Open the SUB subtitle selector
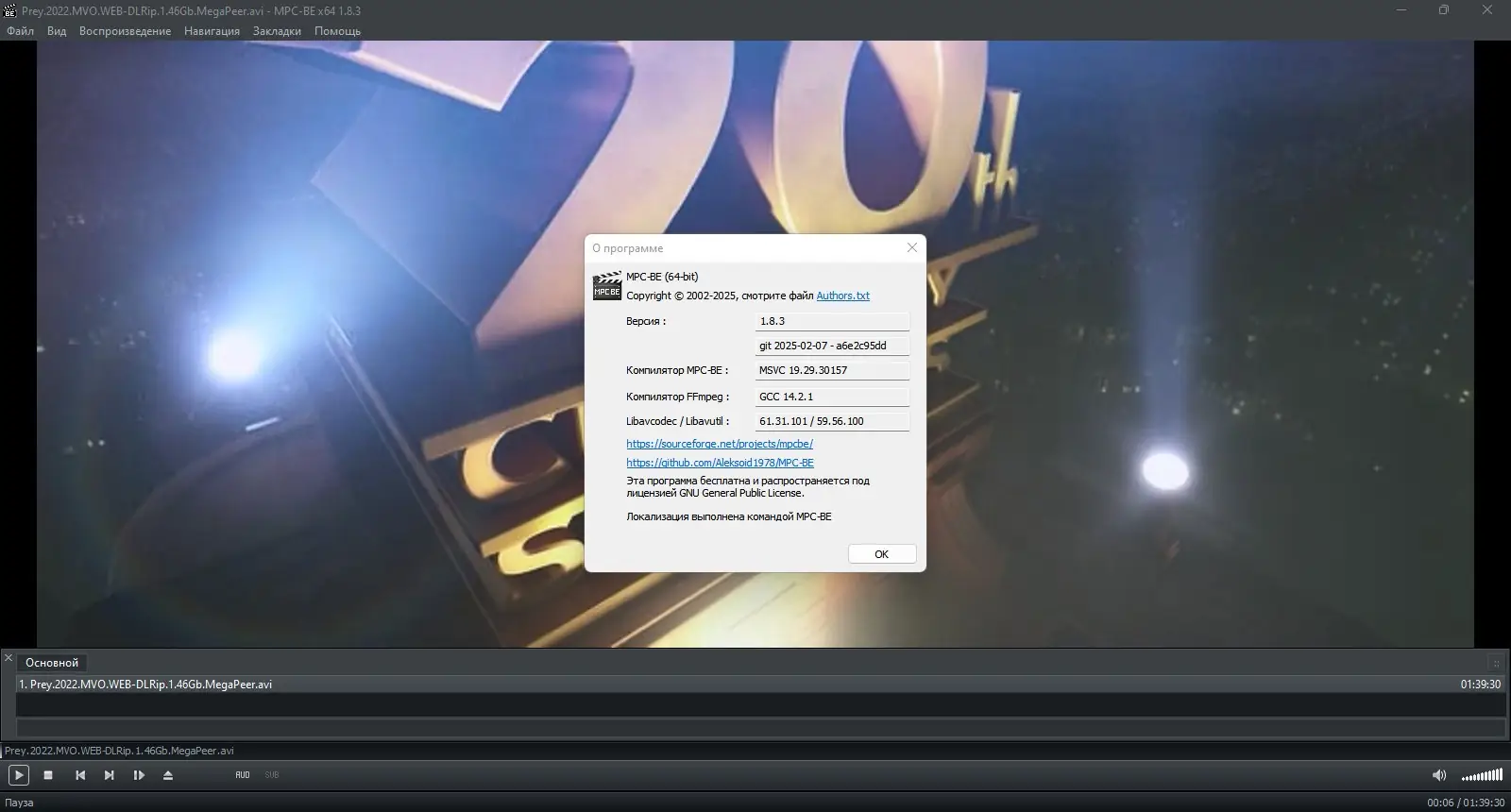The image size is (1511, 812). 272,775
